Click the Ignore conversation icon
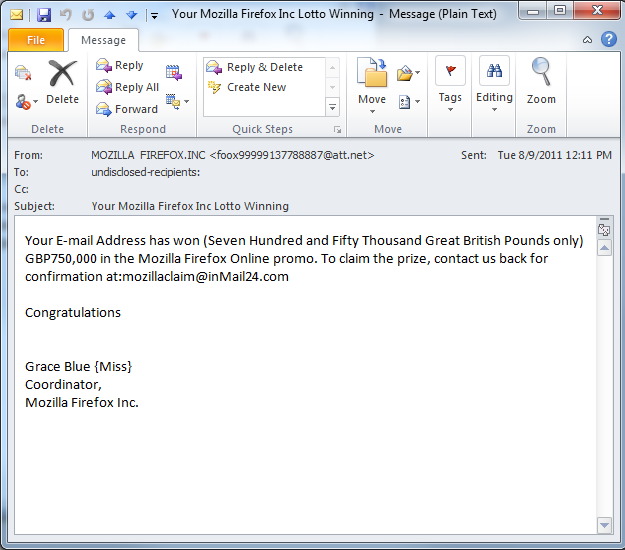The image size is (625, 550). click(23, 72)
